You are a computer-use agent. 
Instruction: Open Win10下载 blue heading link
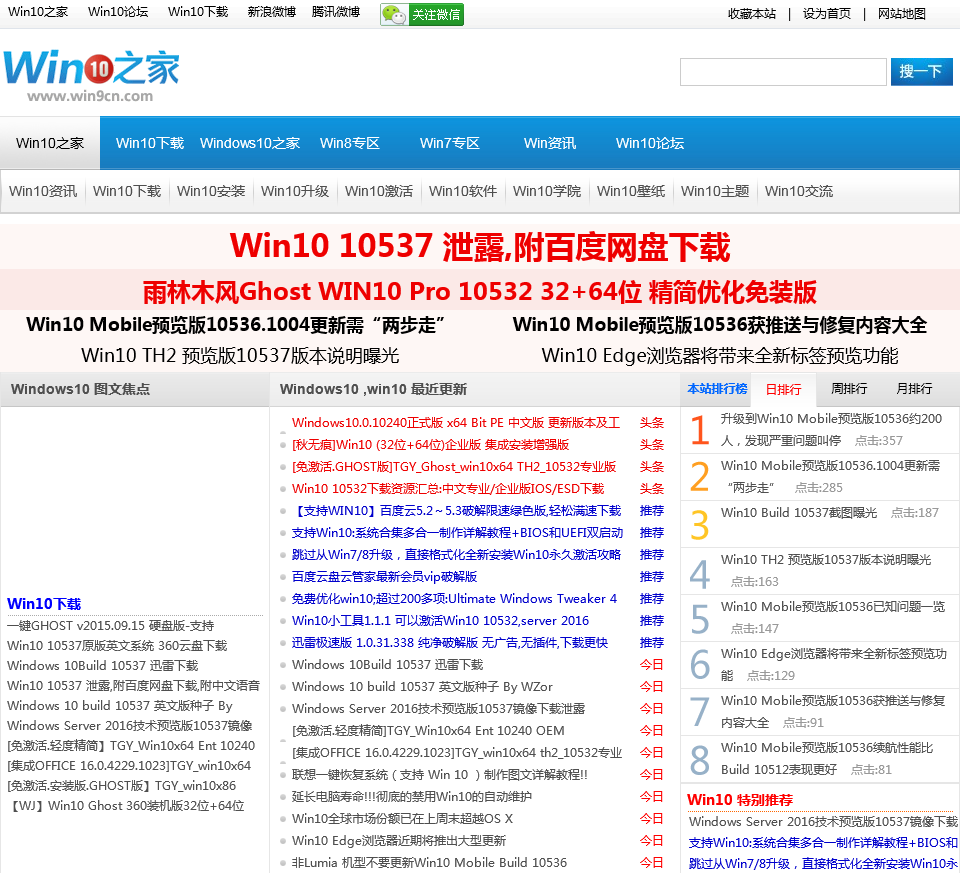click(x=44, y=604)
